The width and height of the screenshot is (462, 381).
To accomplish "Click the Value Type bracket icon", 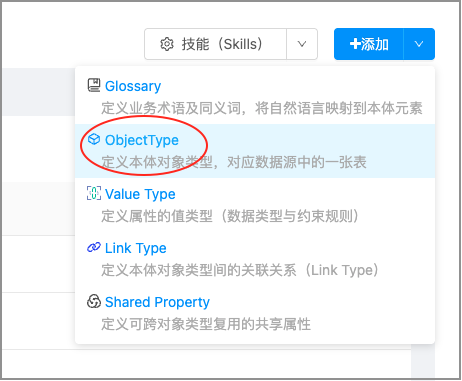I will pos(94,193).
